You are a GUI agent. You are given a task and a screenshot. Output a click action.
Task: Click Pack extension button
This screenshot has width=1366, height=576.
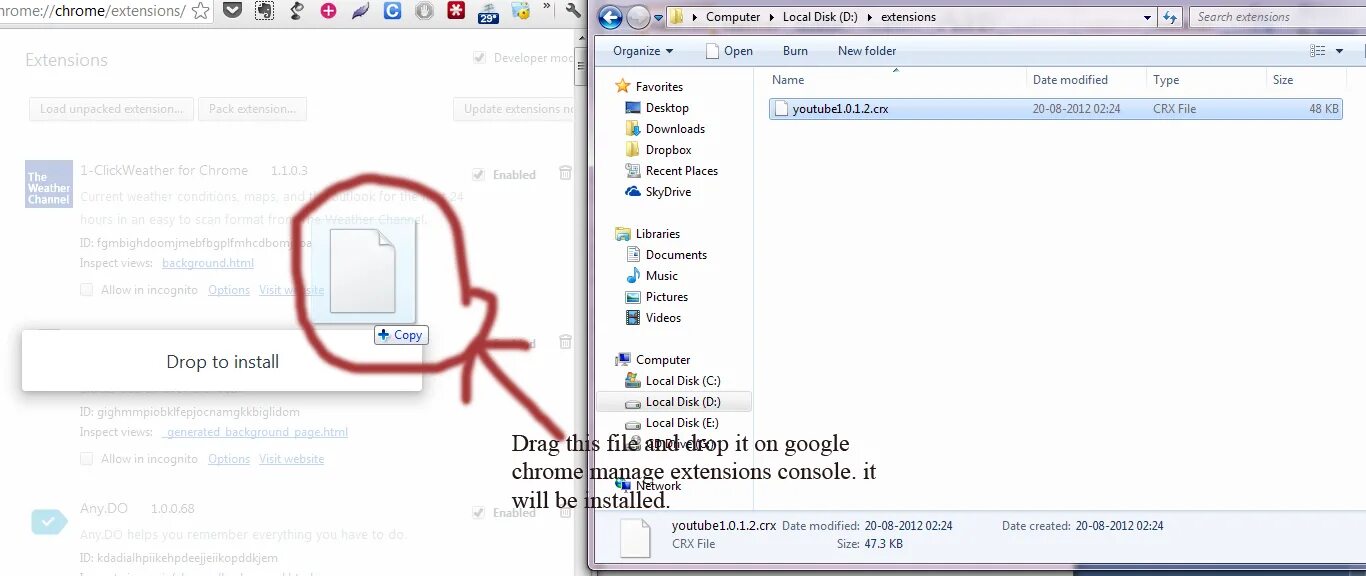[x=252, y=109]
